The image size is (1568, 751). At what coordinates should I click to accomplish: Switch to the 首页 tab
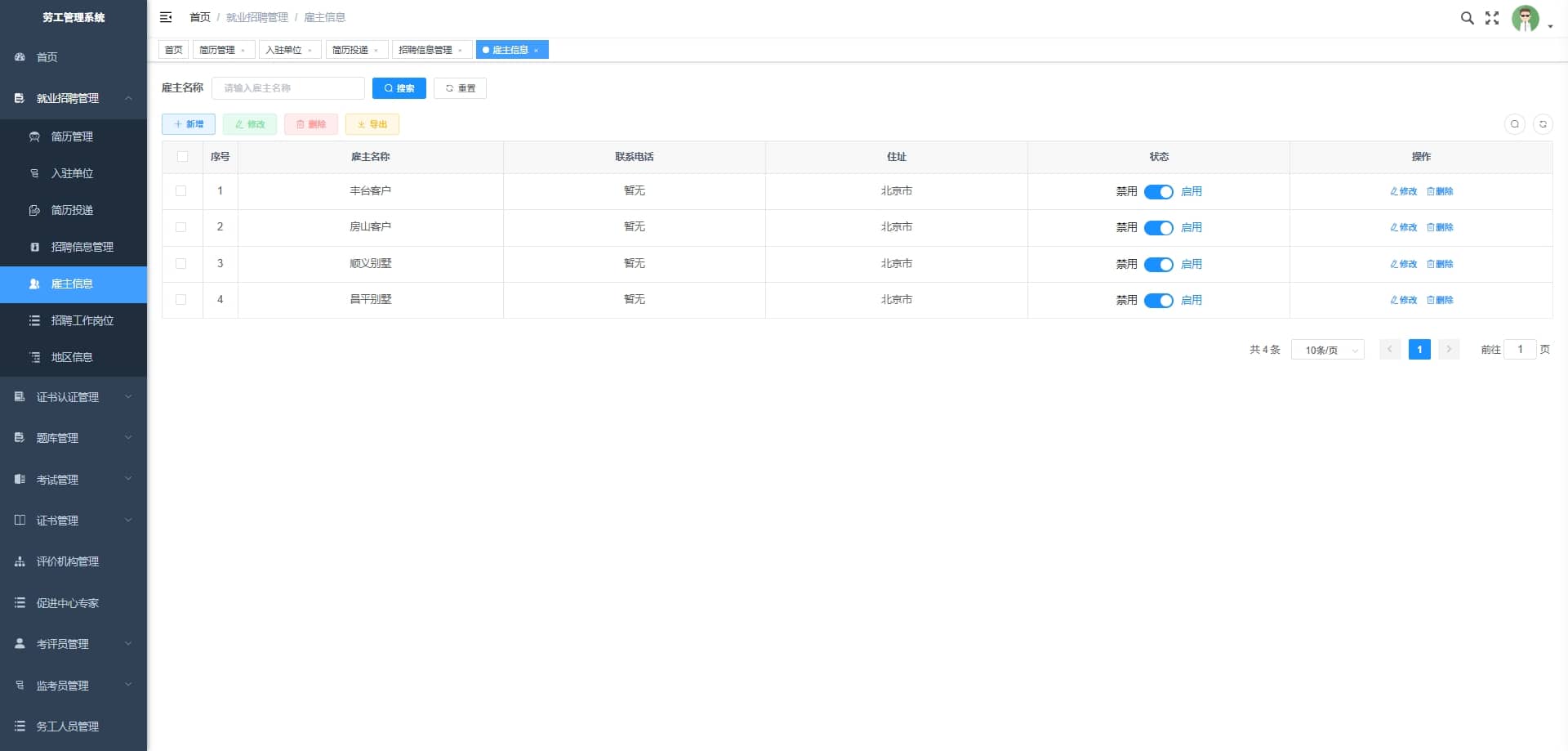(x=173, y=50)
